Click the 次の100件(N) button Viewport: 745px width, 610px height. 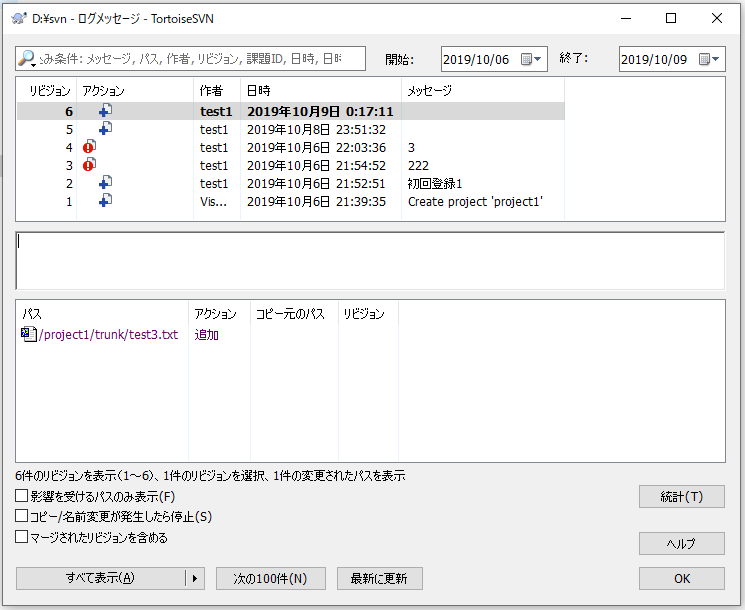pyautogui.click(x=270, y=578)
